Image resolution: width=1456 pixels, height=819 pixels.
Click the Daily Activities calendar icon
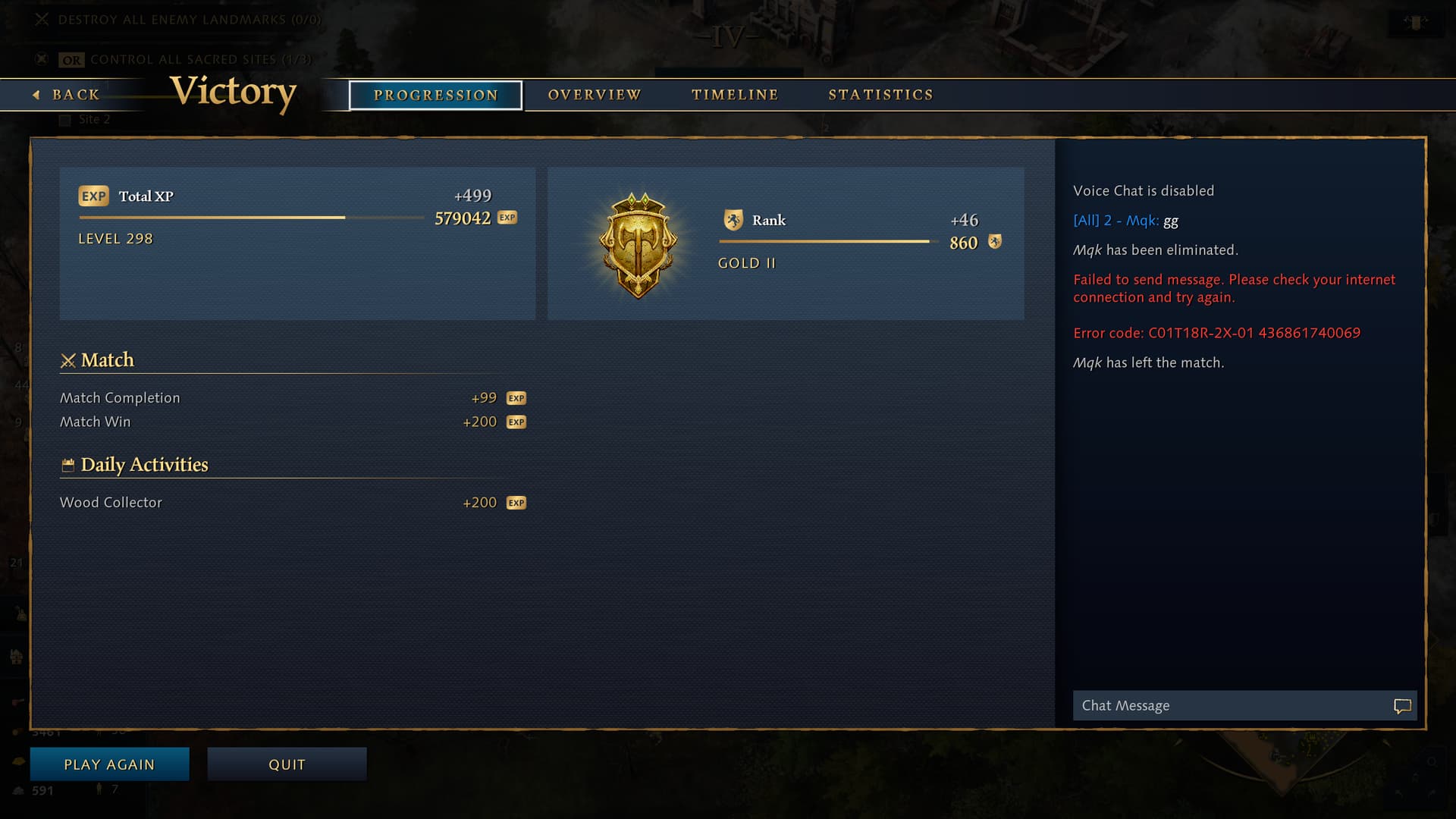[x=68, y=466]
